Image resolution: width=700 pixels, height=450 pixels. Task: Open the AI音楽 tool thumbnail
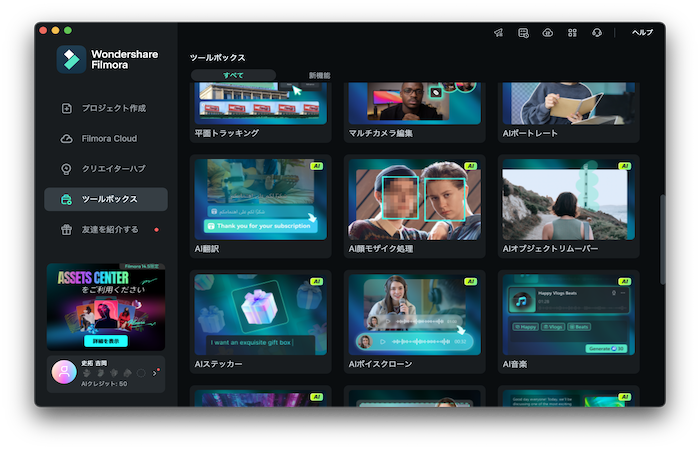tap(569, 315)
